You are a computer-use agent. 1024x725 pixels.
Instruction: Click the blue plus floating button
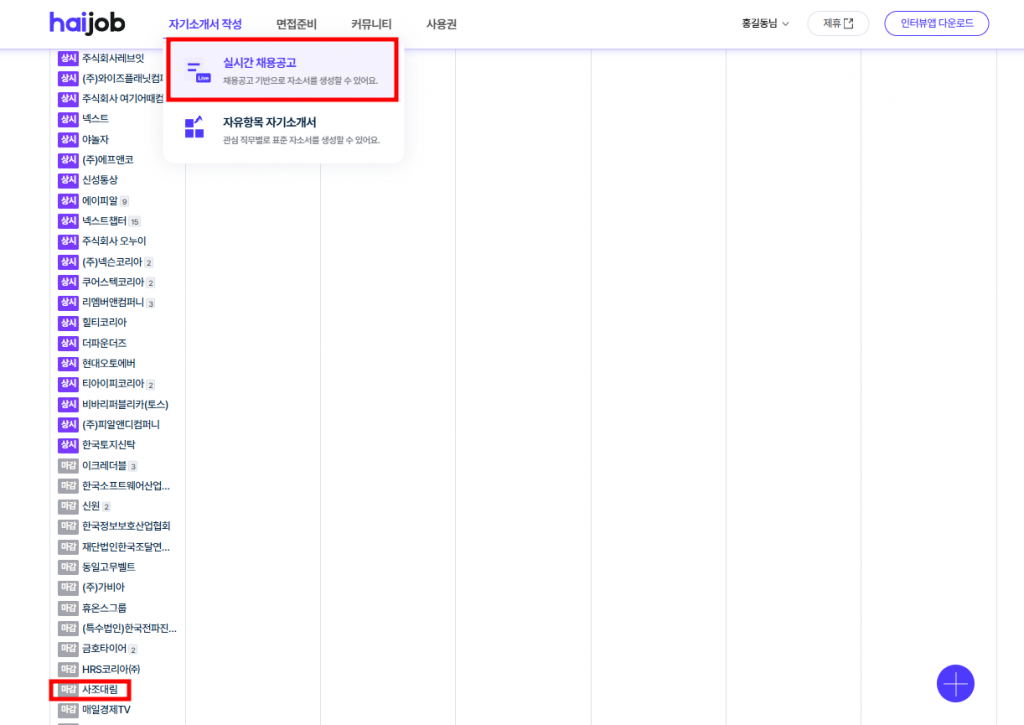click(x=955, y=683)
